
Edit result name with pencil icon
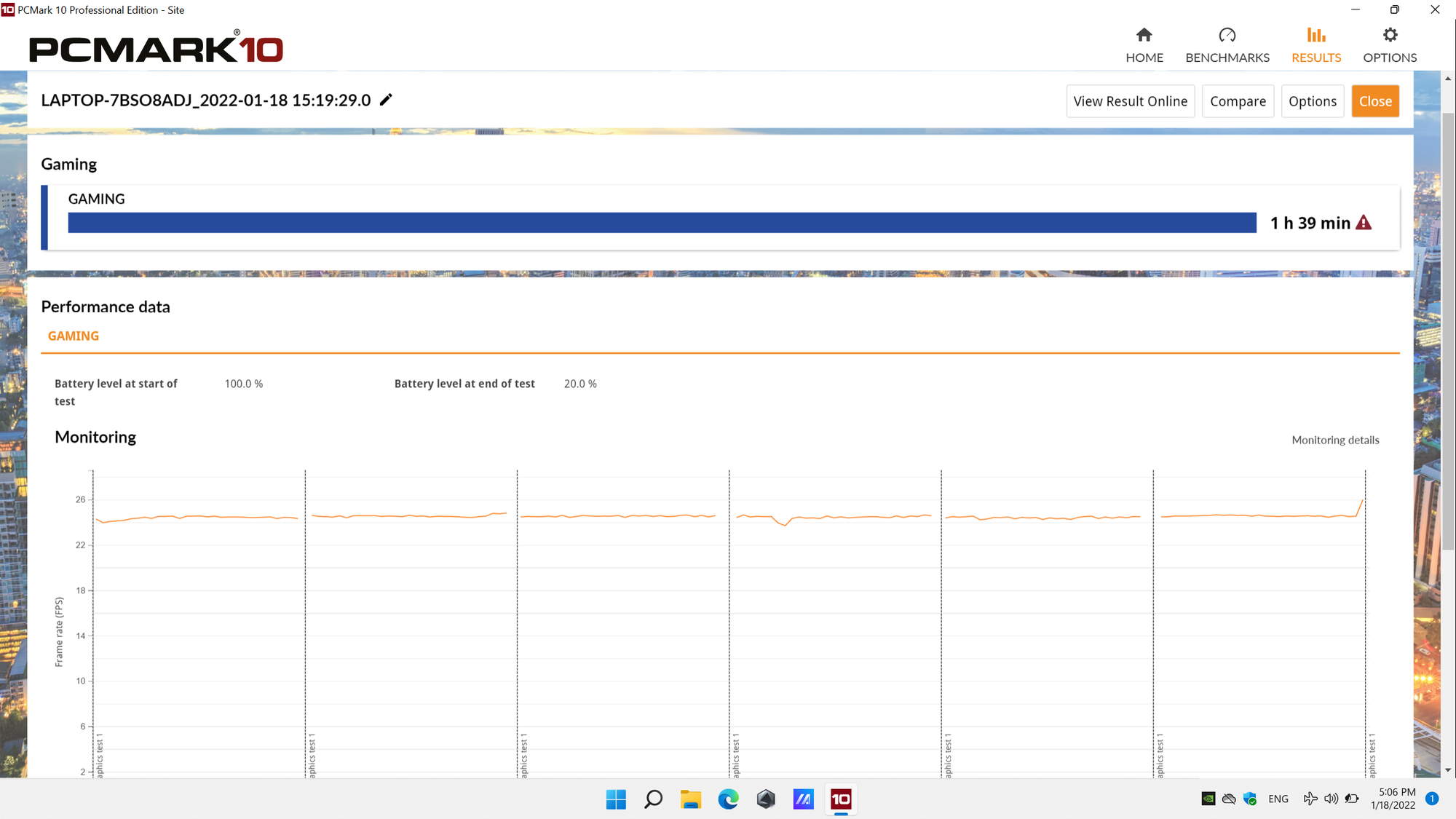[386, 100]
